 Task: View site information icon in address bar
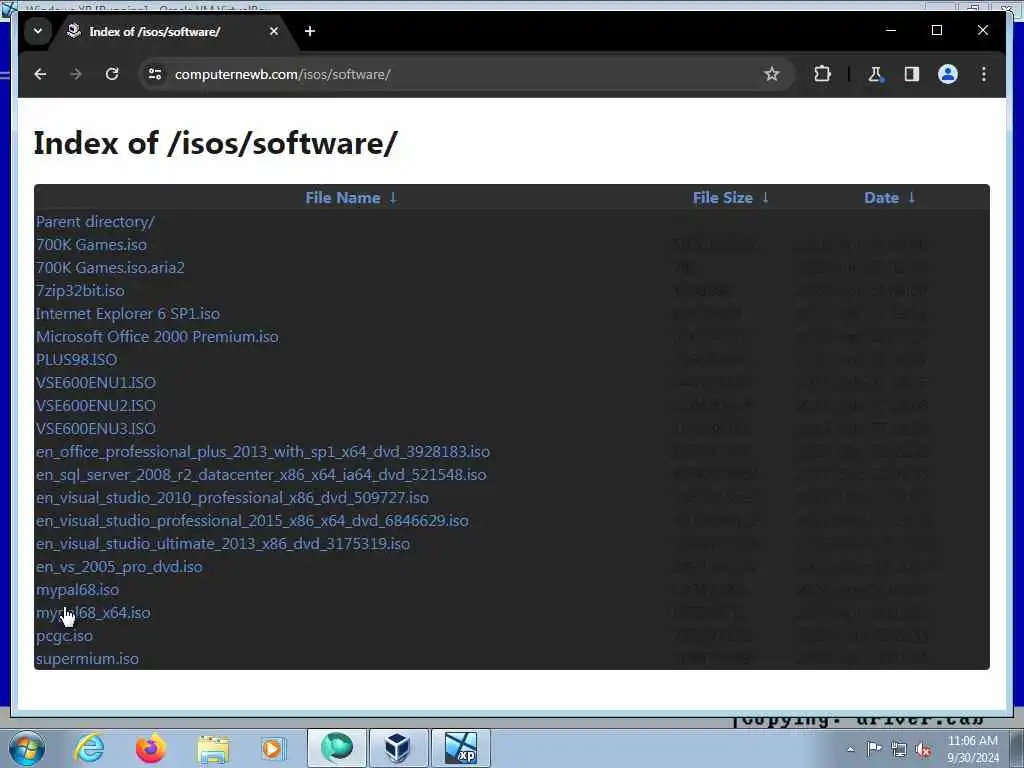click(x=155, y=74)
